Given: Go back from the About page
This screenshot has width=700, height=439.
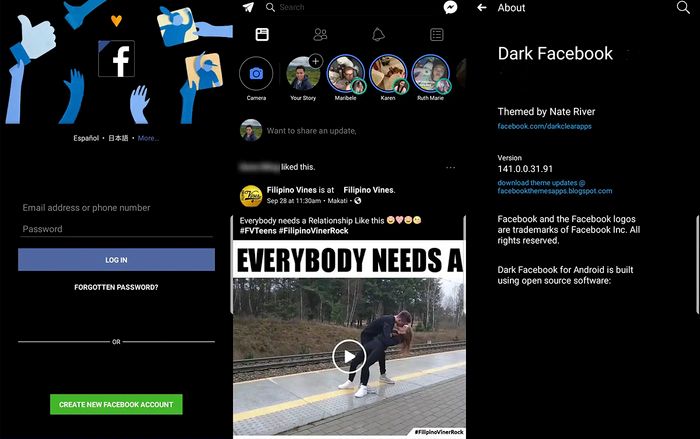Looking at the screenshot, I should 482,8.
